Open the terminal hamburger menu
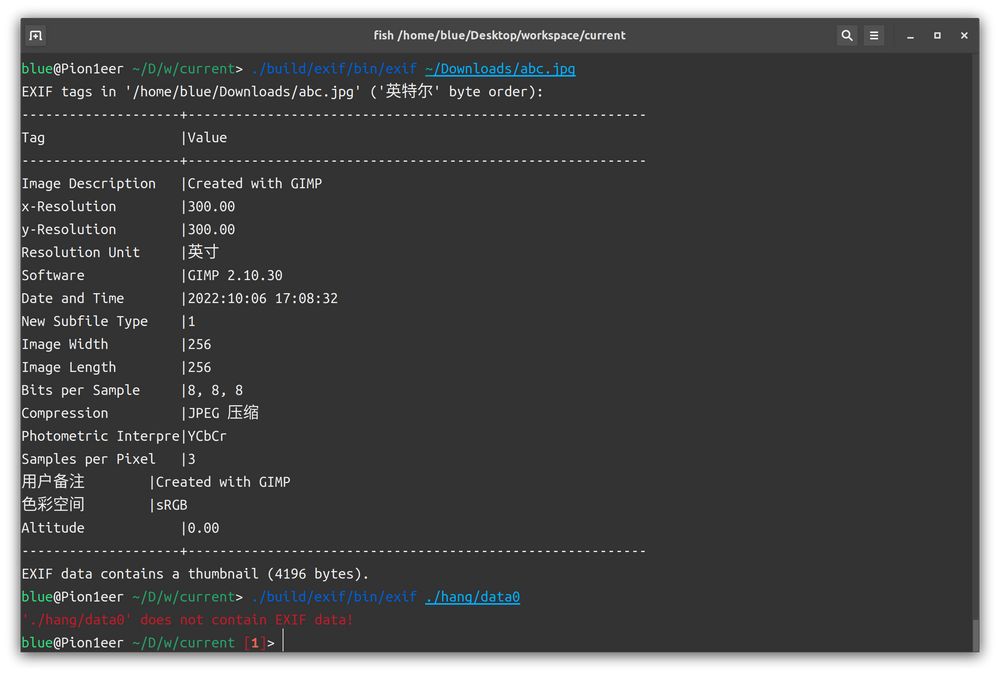The width and height of the screenshot is (1000, 675). (873, 35)
